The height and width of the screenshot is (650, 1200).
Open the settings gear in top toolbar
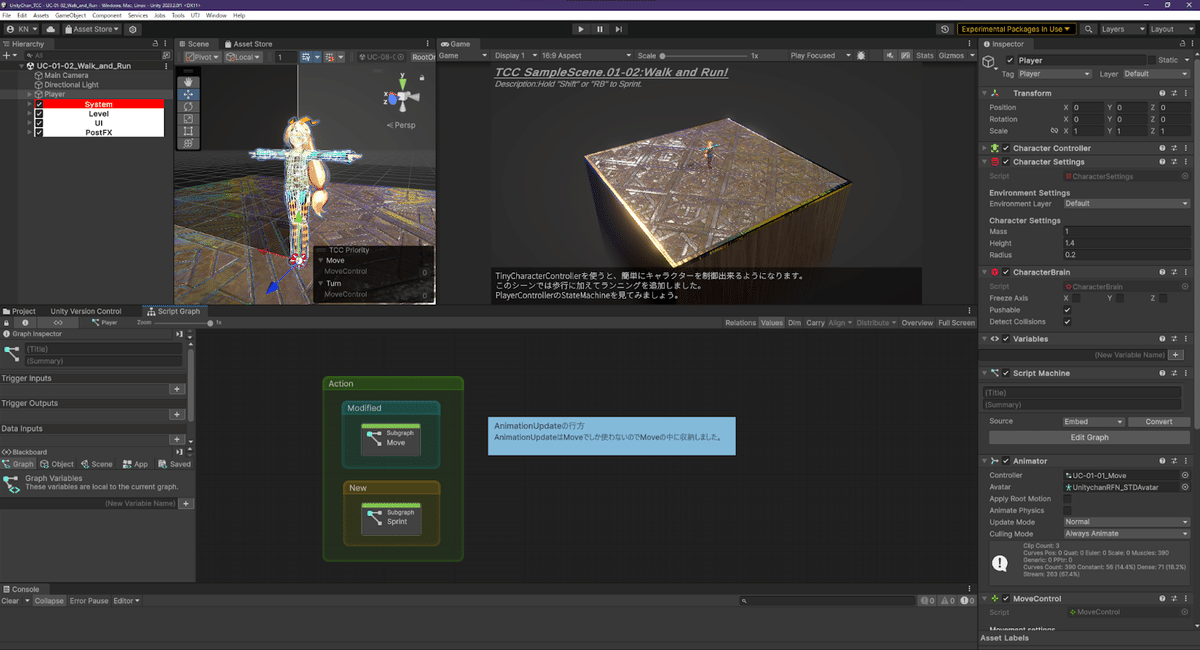pyautogui.click(x=133, y=29)
